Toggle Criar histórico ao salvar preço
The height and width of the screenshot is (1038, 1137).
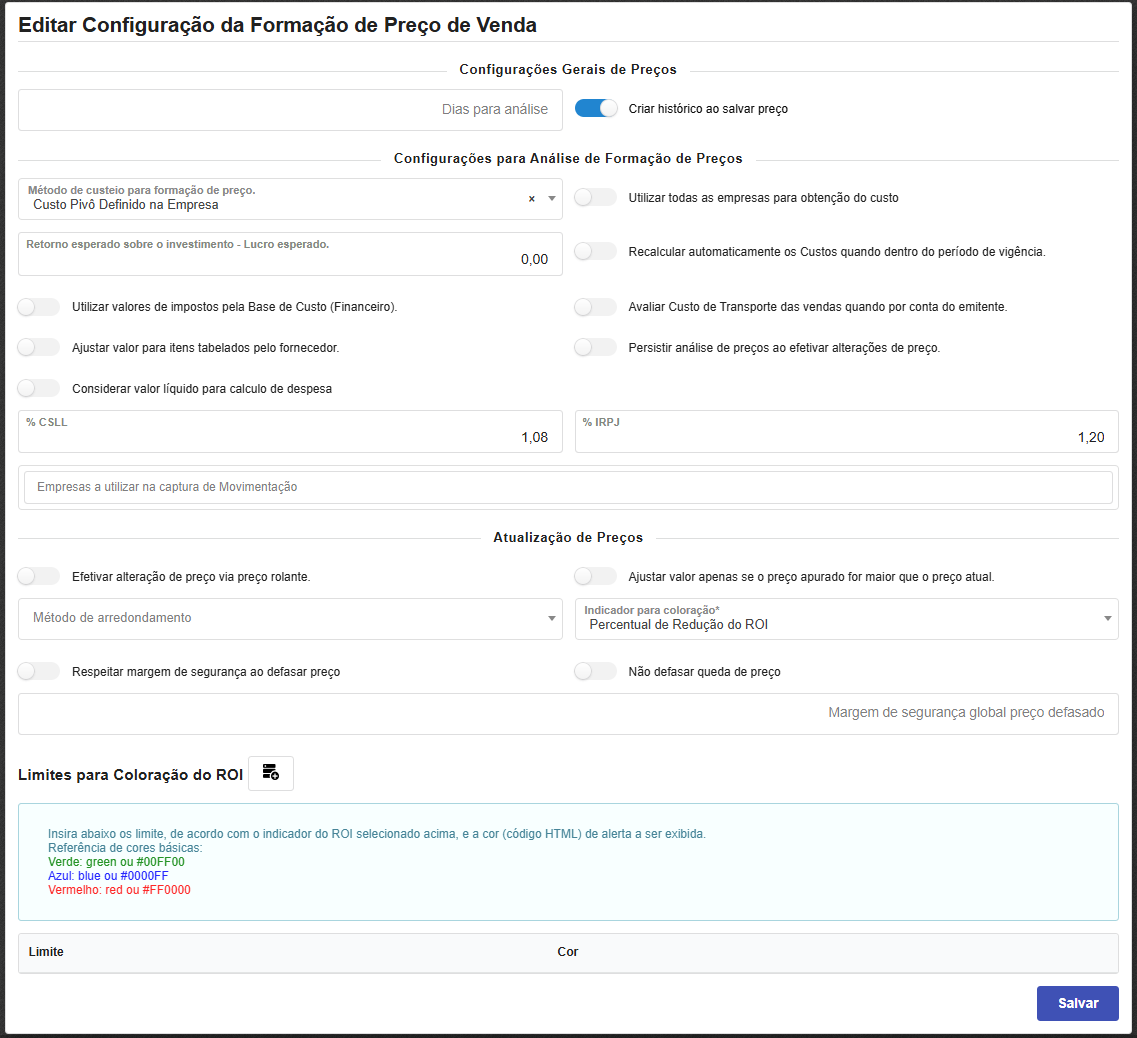click(596, 108)
